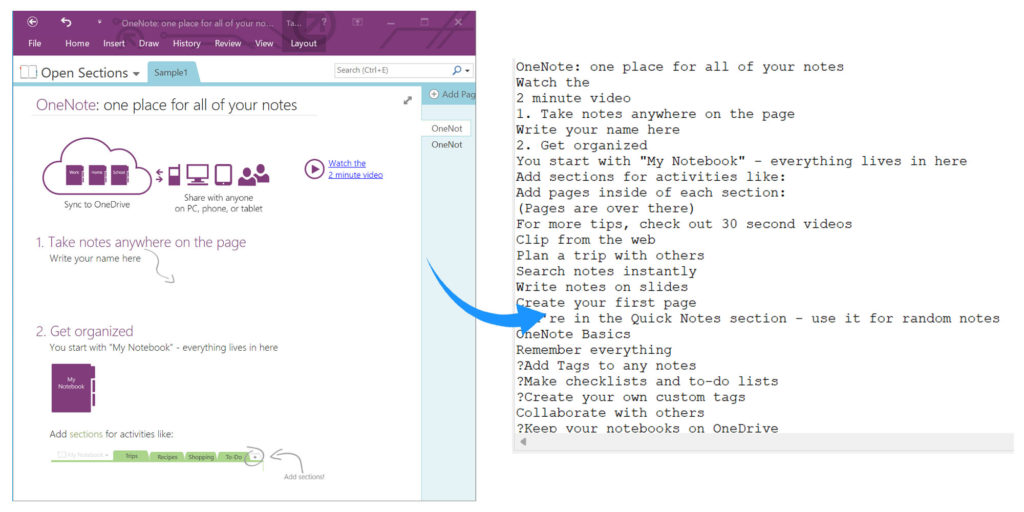Select the unhighlighted OneNot page in page list
This screenshot has width=1024, height=512.
tap(447, 145)
